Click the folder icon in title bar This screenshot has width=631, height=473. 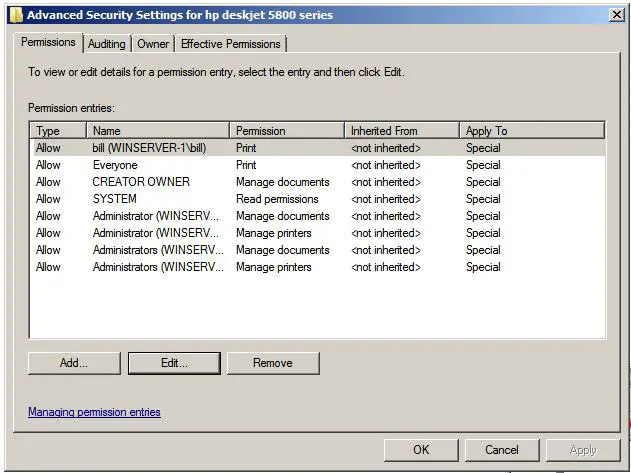15,15
